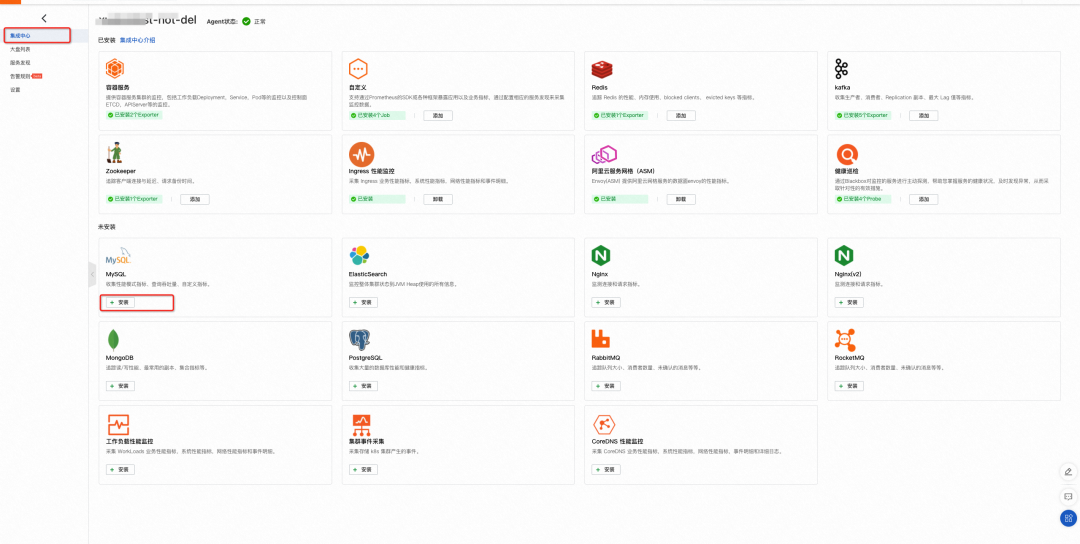Install the 工作负载性能监控 integration
Viewport: 1080px width, 544px height.
[x=121, y=470]
